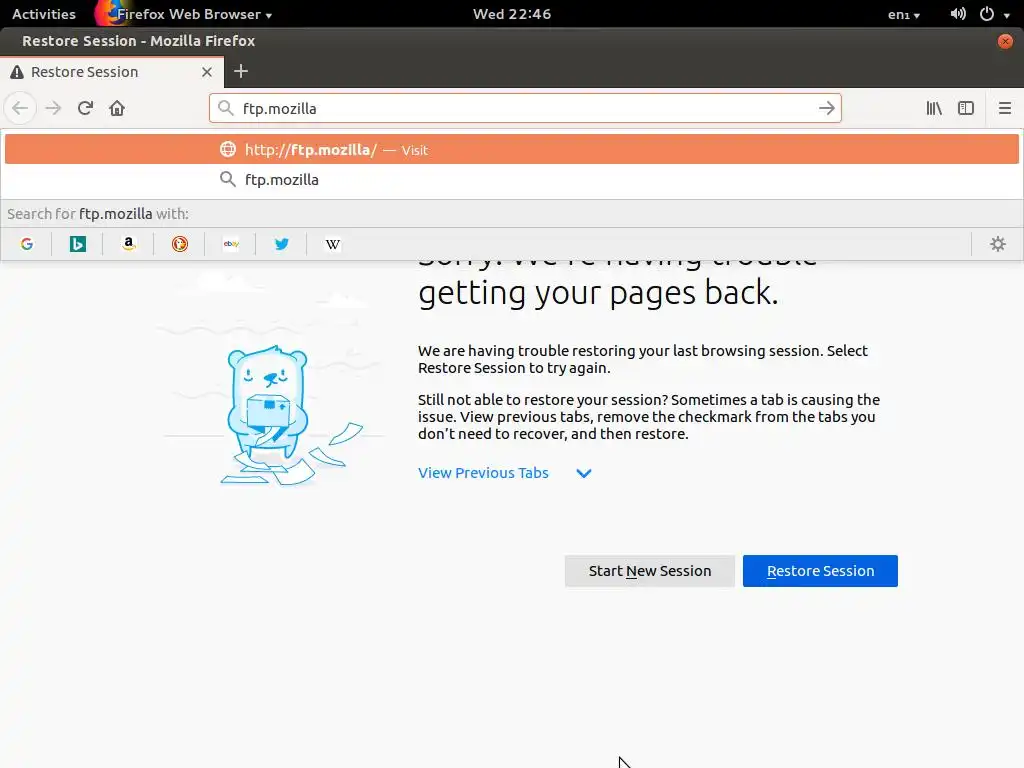1024x768 pixels.
Task: Open search settings gear icon
Action: [x=998, y=244]
